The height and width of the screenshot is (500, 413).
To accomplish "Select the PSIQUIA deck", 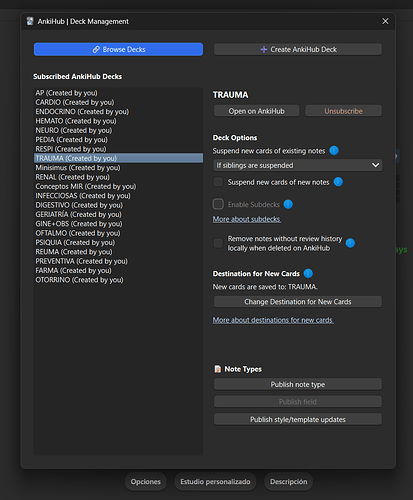I will pyautogui.click(x=118, y=242).
